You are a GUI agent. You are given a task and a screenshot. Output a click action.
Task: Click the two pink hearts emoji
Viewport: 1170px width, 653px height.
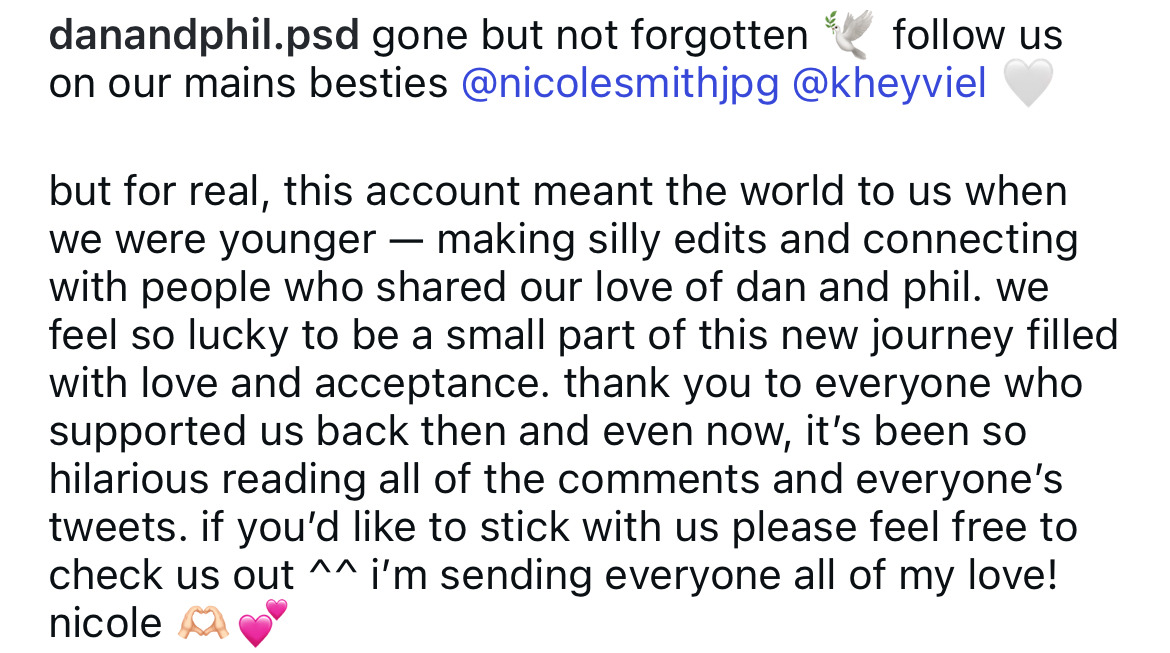pyautogui.click(x=263, y=621)
